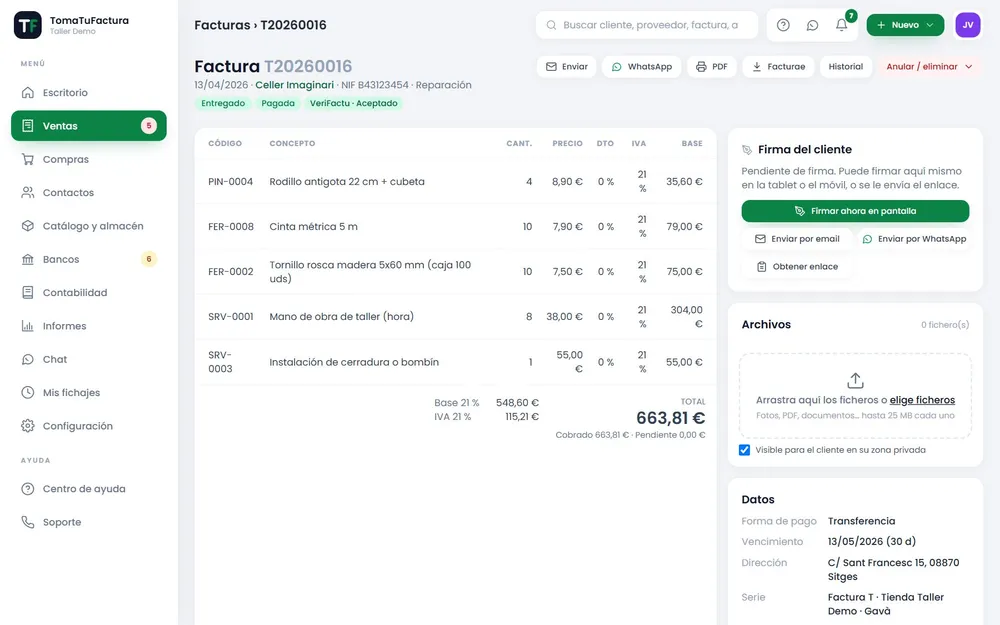Open Catálogo y almacén
The image size is (1000, 625).
pyautogui.click(x=89, y=226)
